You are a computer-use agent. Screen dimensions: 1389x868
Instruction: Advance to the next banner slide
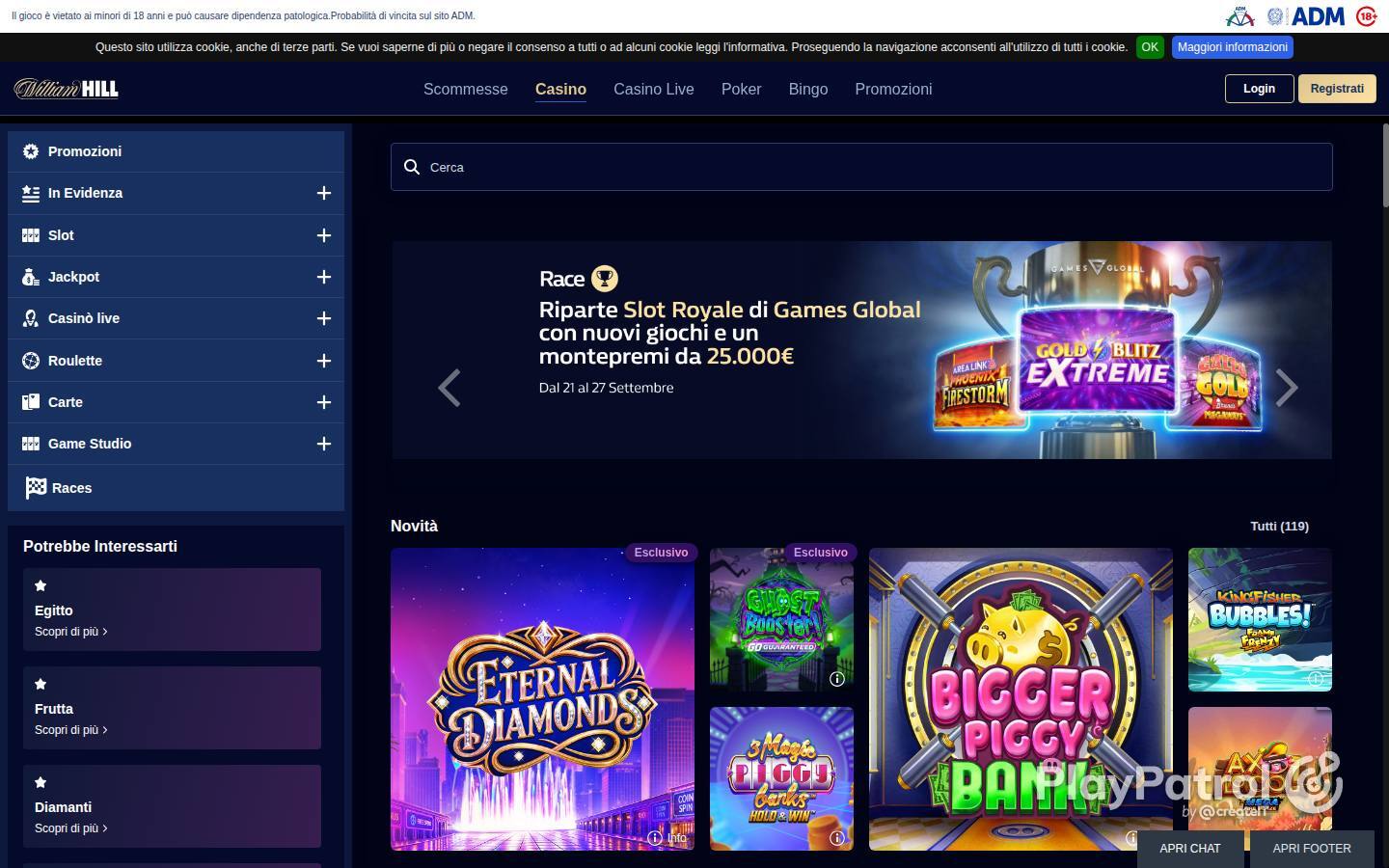click(1287, 388)
